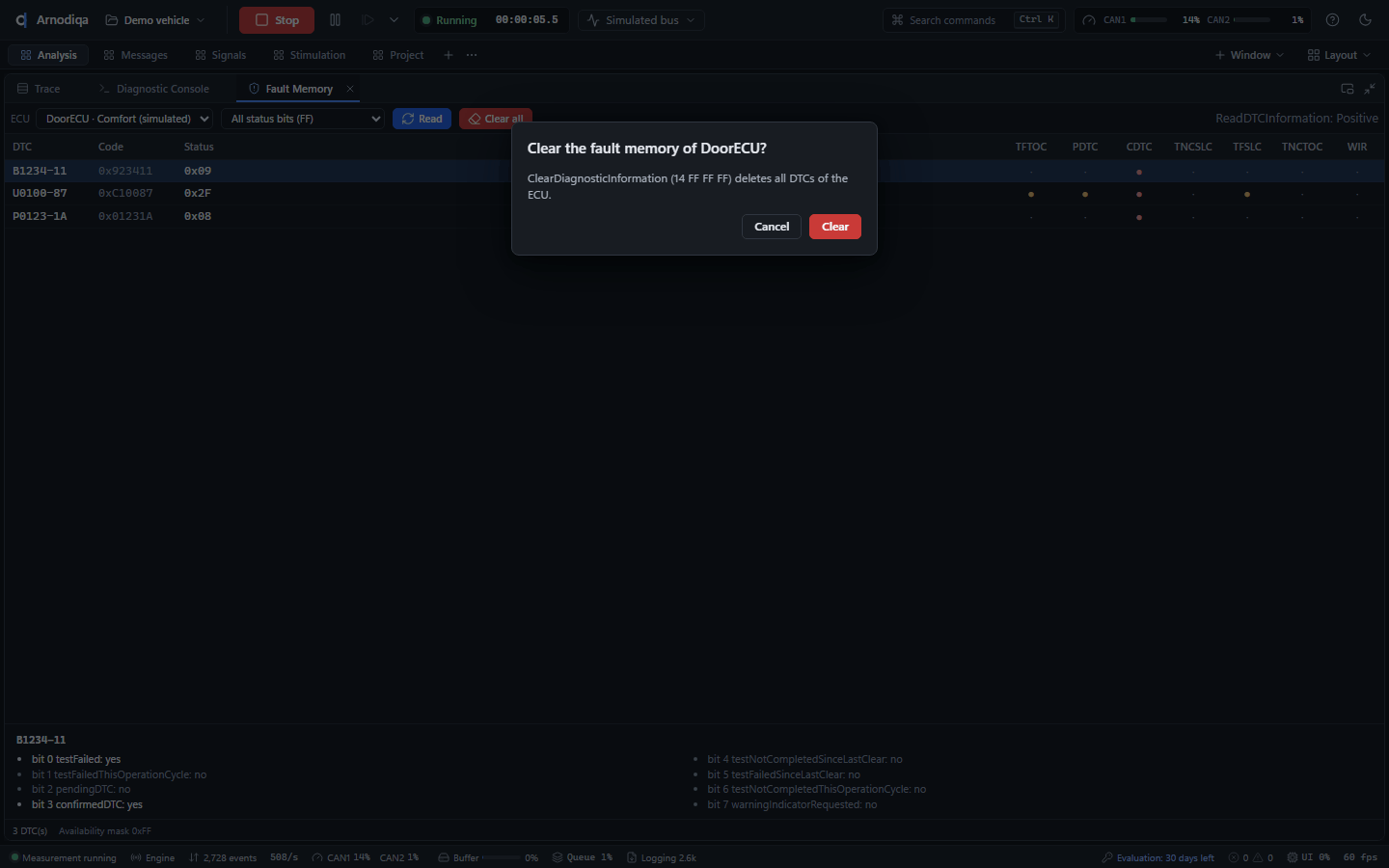Click the step-forward play icon
1389x868 pixels.
(368, 20)
